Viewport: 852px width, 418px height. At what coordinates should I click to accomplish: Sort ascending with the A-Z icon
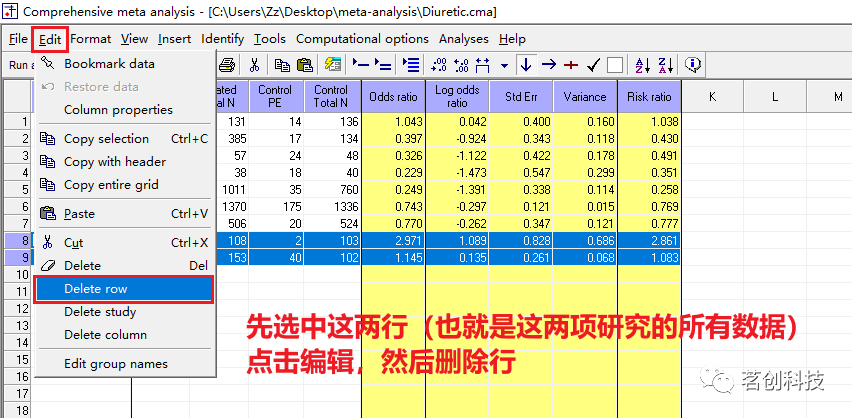[643, 65]
